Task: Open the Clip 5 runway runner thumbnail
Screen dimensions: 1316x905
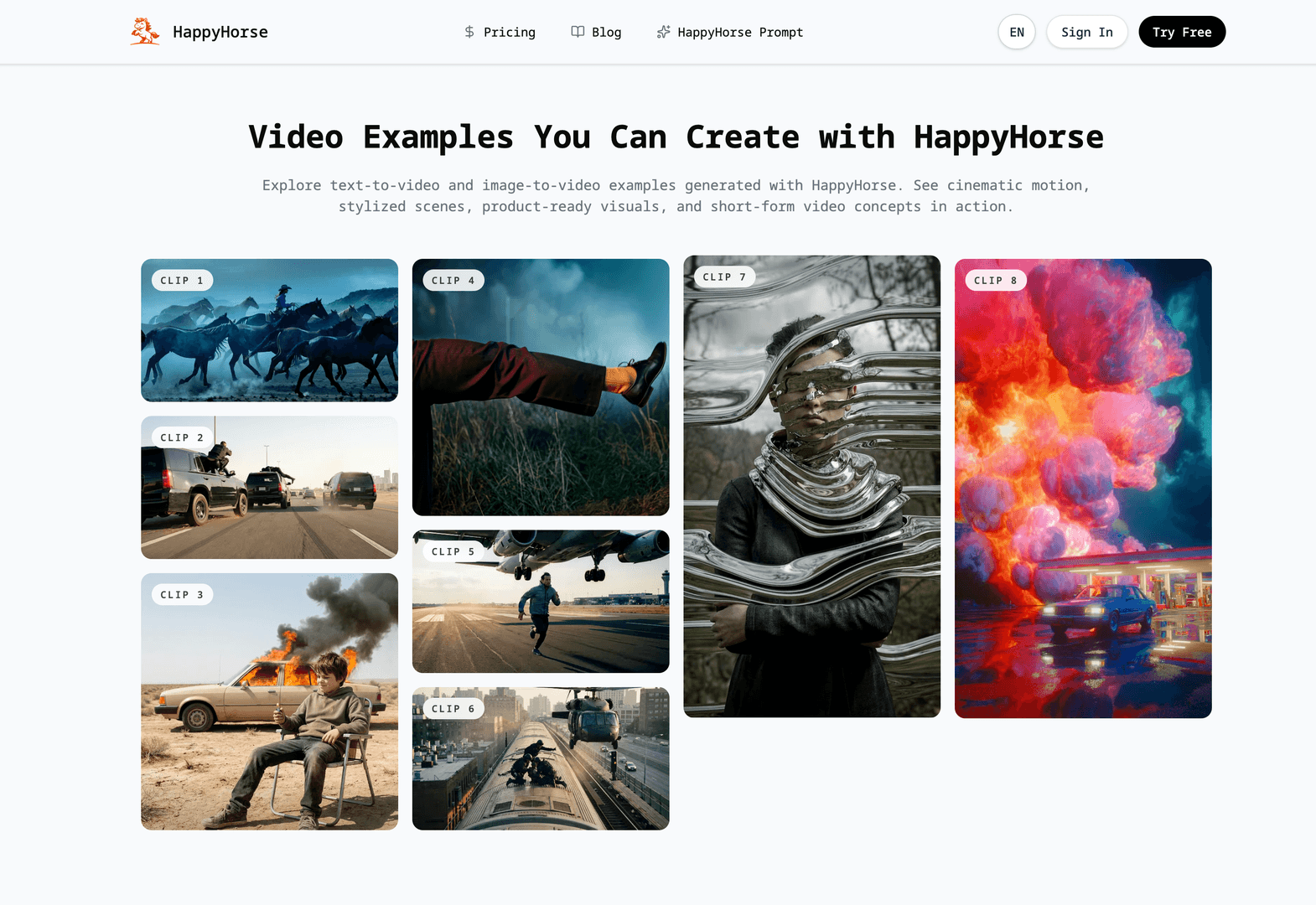Action: (x=541, y=602)
